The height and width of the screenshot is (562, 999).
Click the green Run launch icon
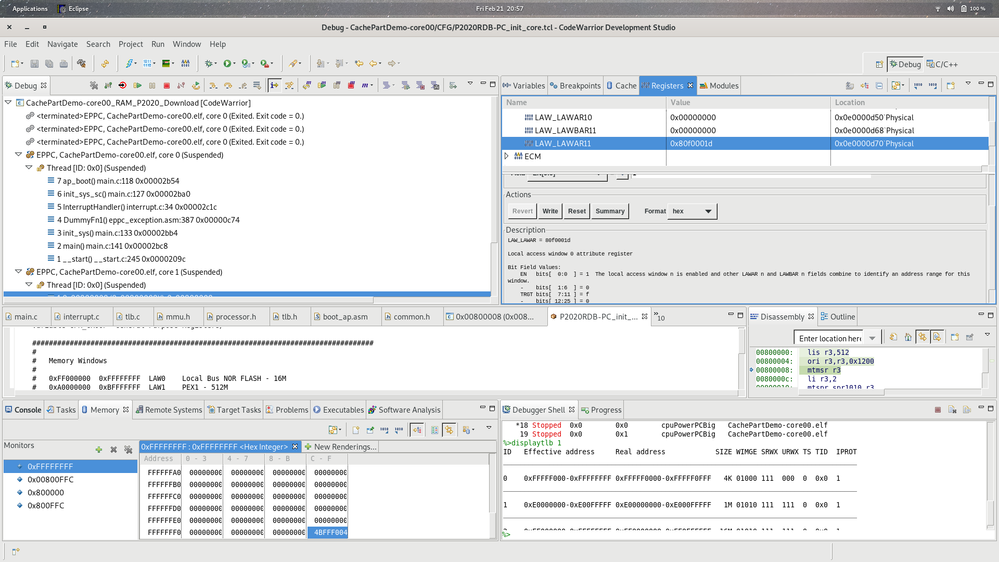pos(227,64)
